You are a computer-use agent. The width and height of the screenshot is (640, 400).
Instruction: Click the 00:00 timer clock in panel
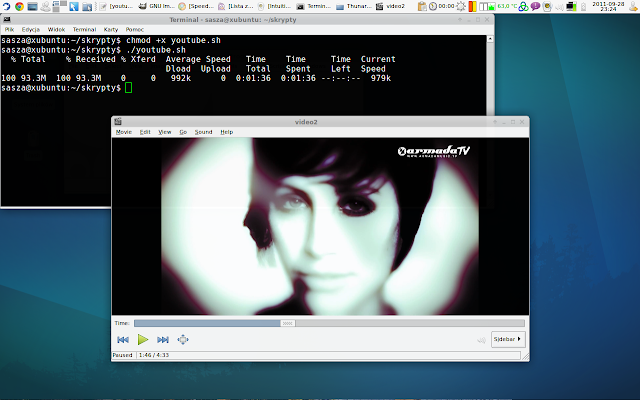[442, 6]
